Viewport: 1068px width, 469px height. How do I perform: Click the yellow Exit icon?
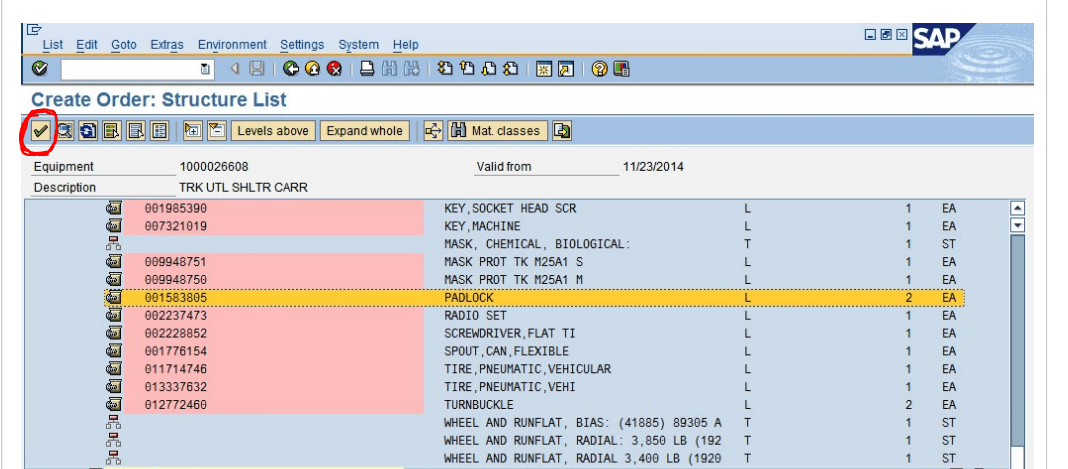(x=313, y=69)
